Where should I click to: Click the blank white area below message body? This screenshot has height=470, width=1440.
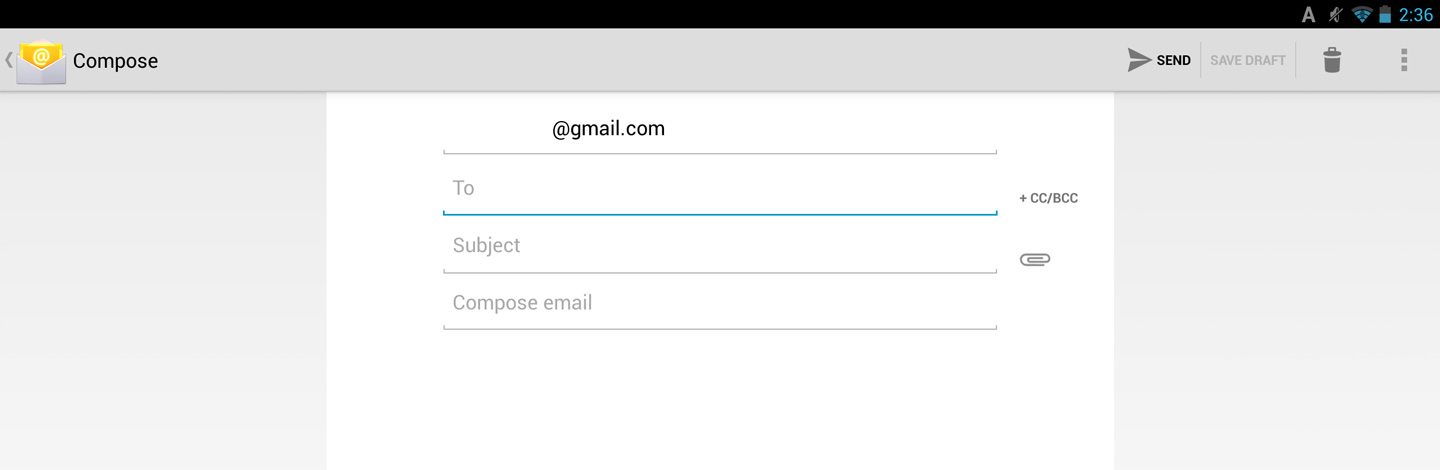point(720,400)
